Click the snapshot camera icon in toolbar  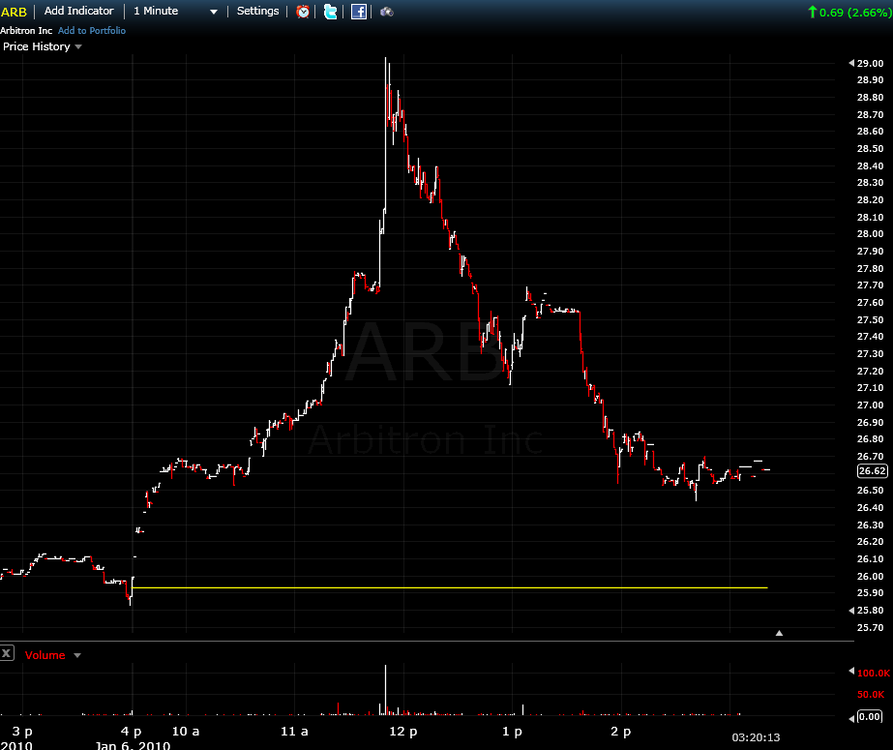(x=387, y=11)
